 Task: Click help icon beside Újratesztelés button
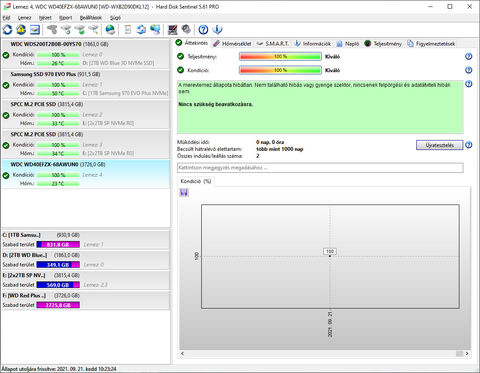(x=468, y=145)
